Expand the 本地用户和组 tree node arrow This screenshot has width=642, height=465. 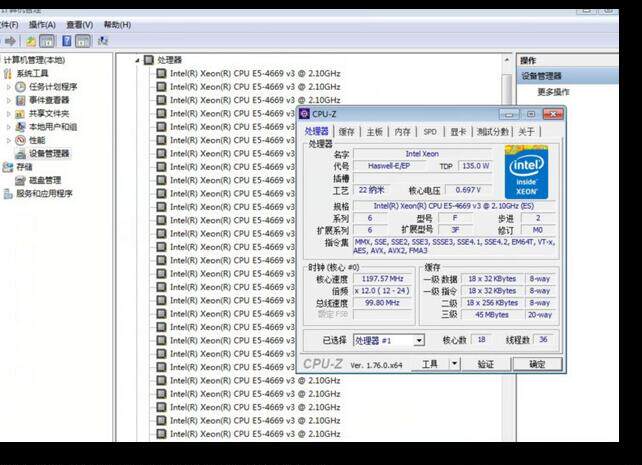pyautogui.click(x=9, y=127)
